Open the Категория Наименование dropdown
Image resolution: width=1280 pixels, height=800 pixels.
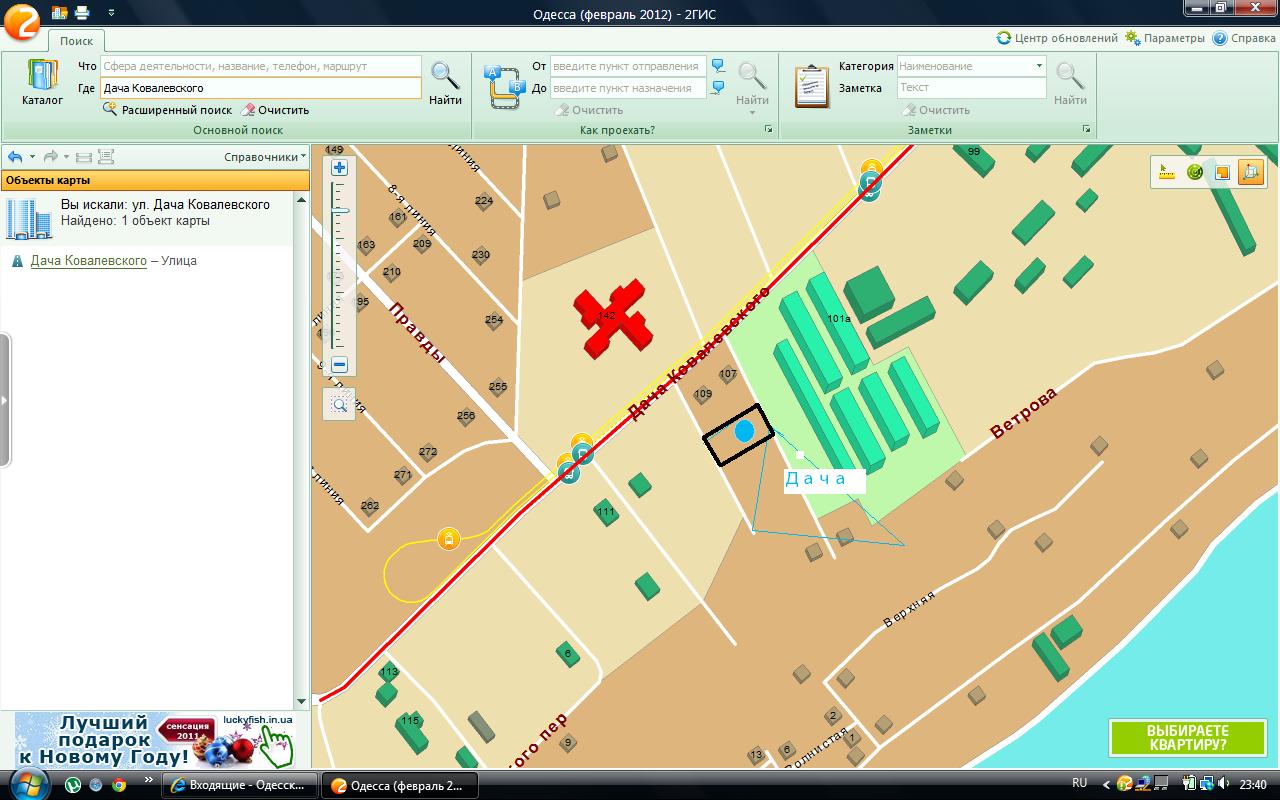[972, 66]
